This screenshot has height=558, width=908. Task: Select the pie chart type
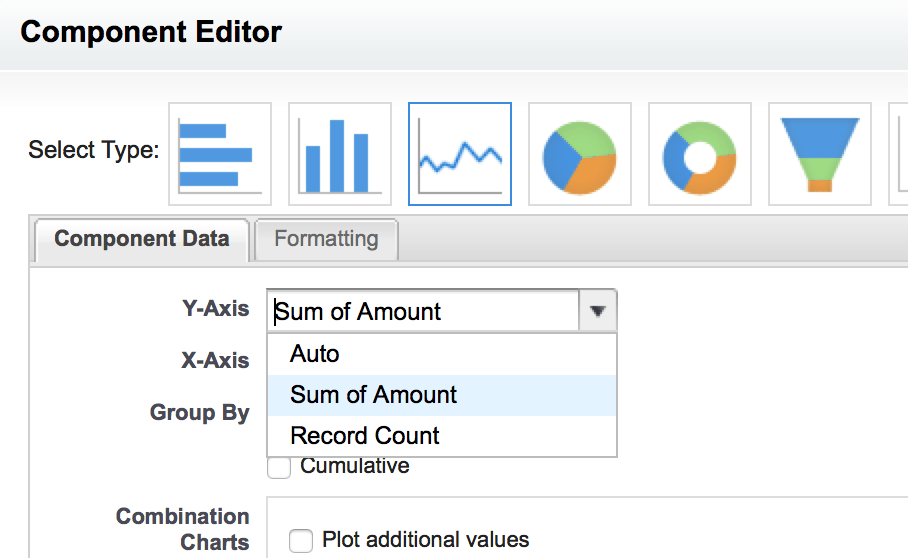click(x=580, y=154)
